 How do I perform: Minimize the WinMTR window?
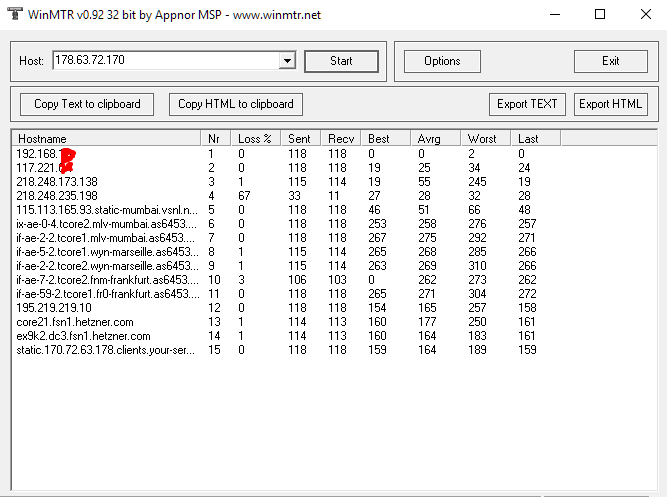point(555,14)
